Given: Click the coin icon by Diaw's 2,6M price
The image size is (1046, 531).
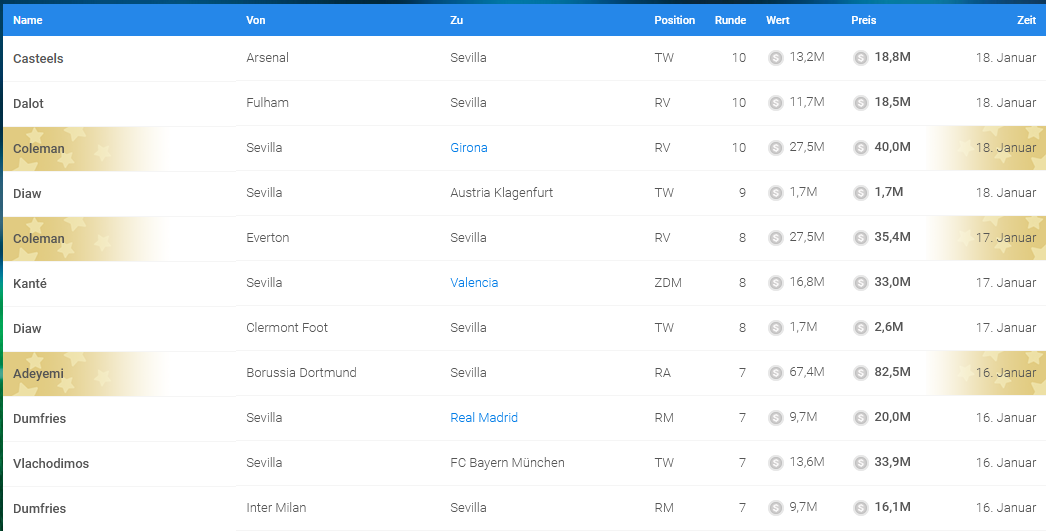Looking at the screenshot, I should [861, 328].
